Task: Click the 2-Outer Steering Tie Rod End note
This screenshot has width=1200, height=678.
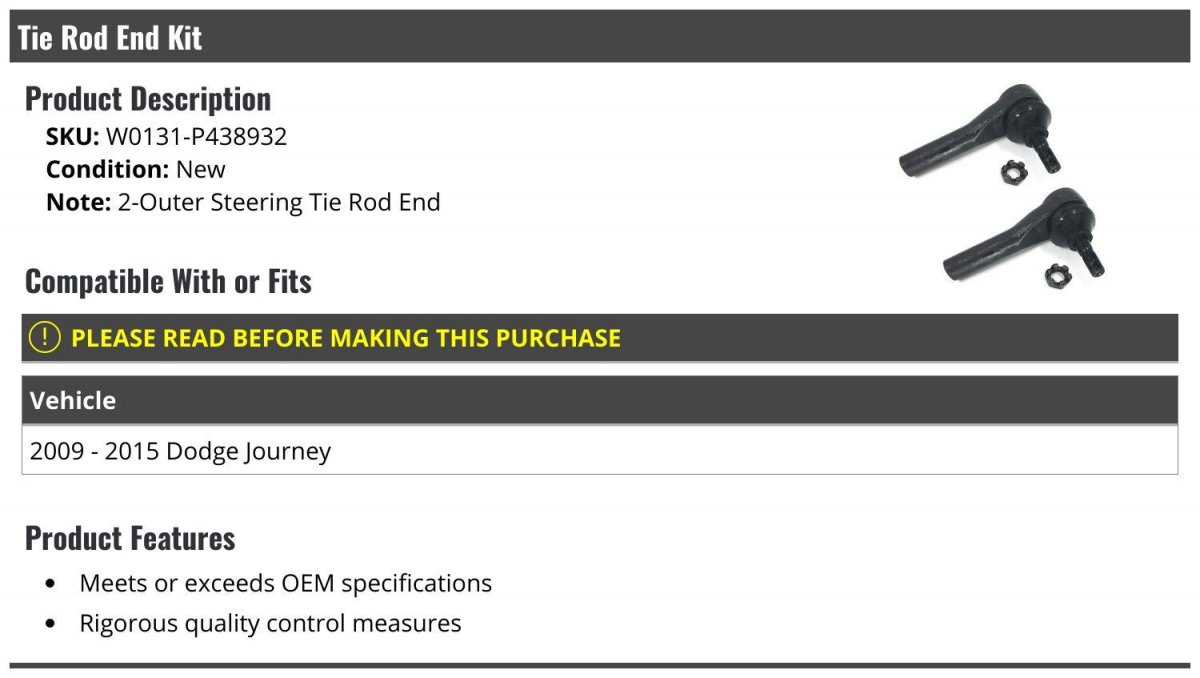Action: click(279, 202)
